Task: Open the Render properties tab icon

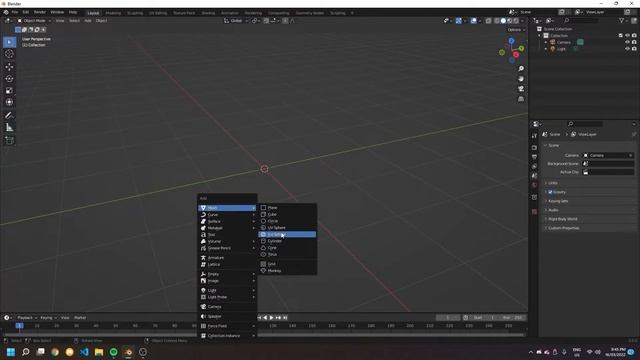Action: [x=534, y=147]
